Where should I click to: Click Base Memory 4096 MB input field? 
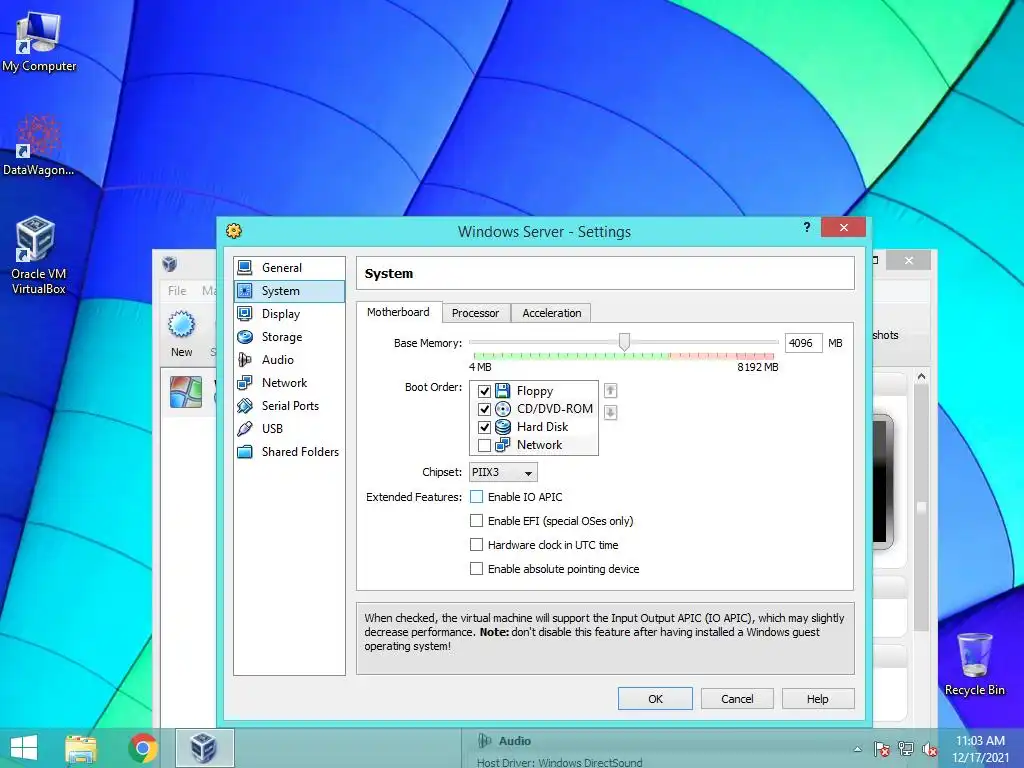(803, 343)
